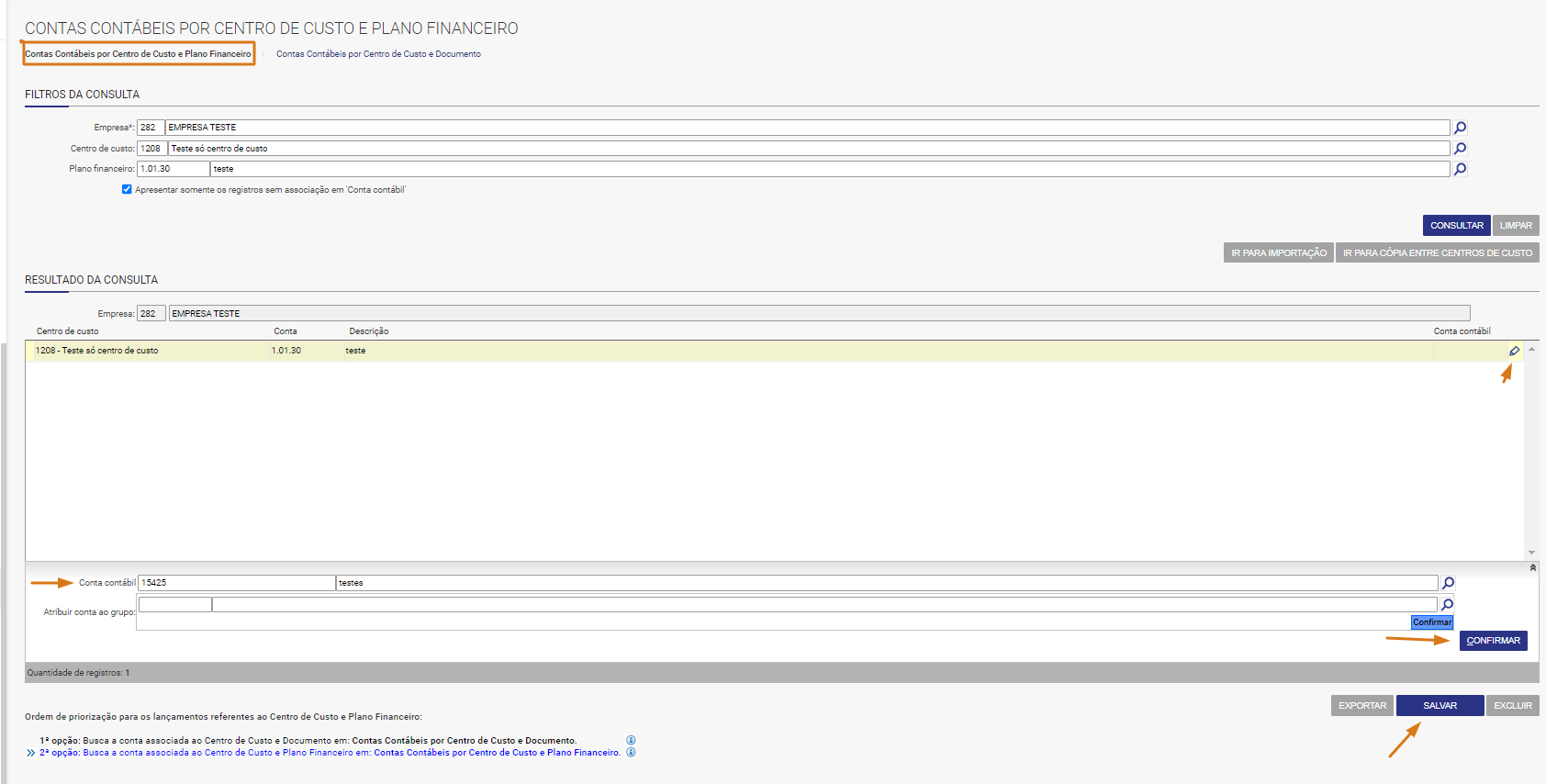Screen dimensions: 1546x784
Task: Open info icon beside the 1ª opção line
Action: click(631, 740)
